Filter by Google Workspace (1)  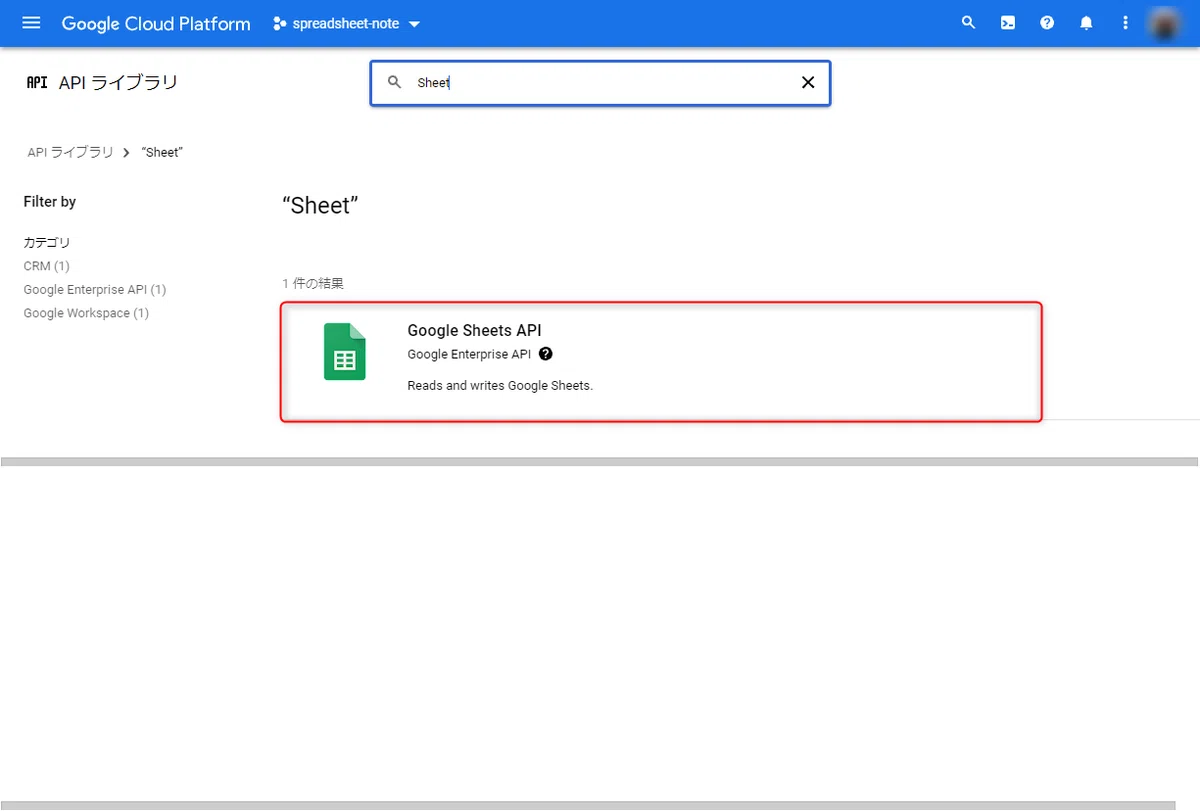[86, 313]
